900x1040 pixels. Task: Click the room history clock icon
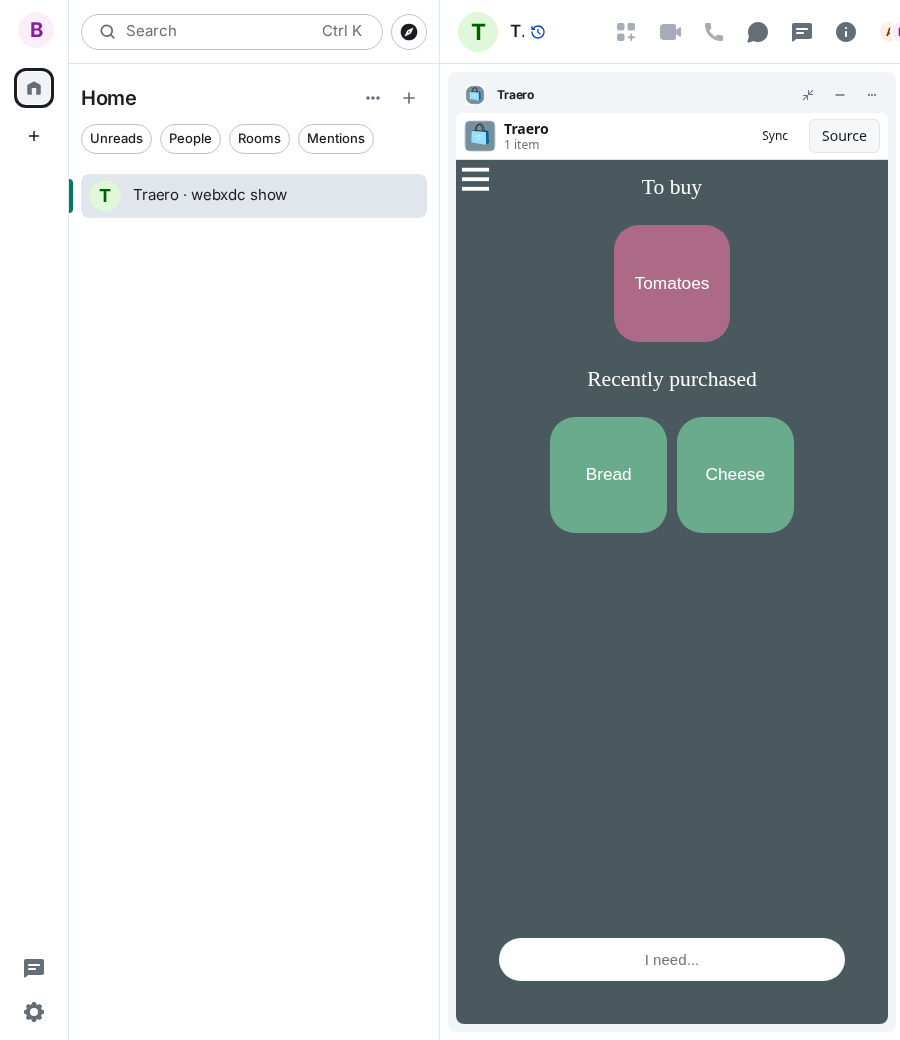click(x=538, y=32)
